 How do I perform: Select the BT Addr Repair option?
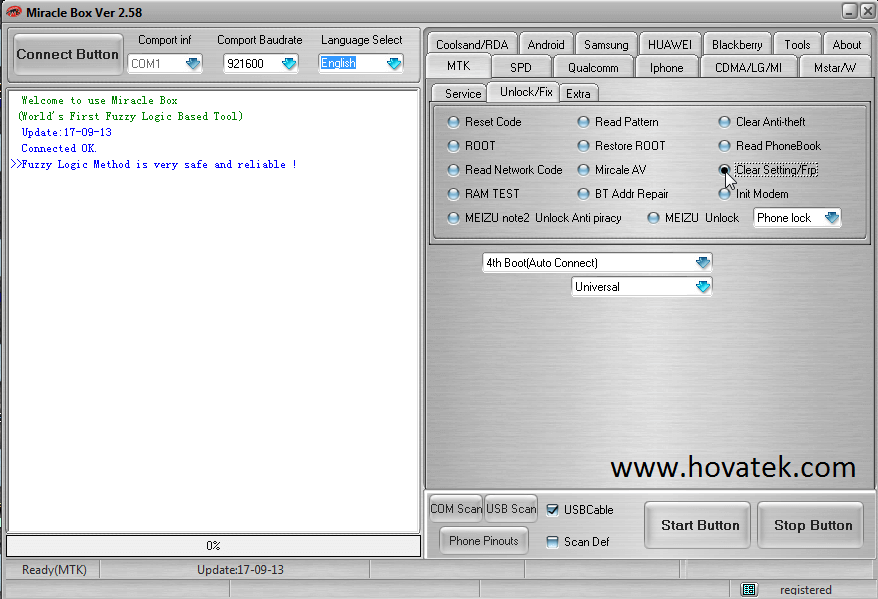623,194
